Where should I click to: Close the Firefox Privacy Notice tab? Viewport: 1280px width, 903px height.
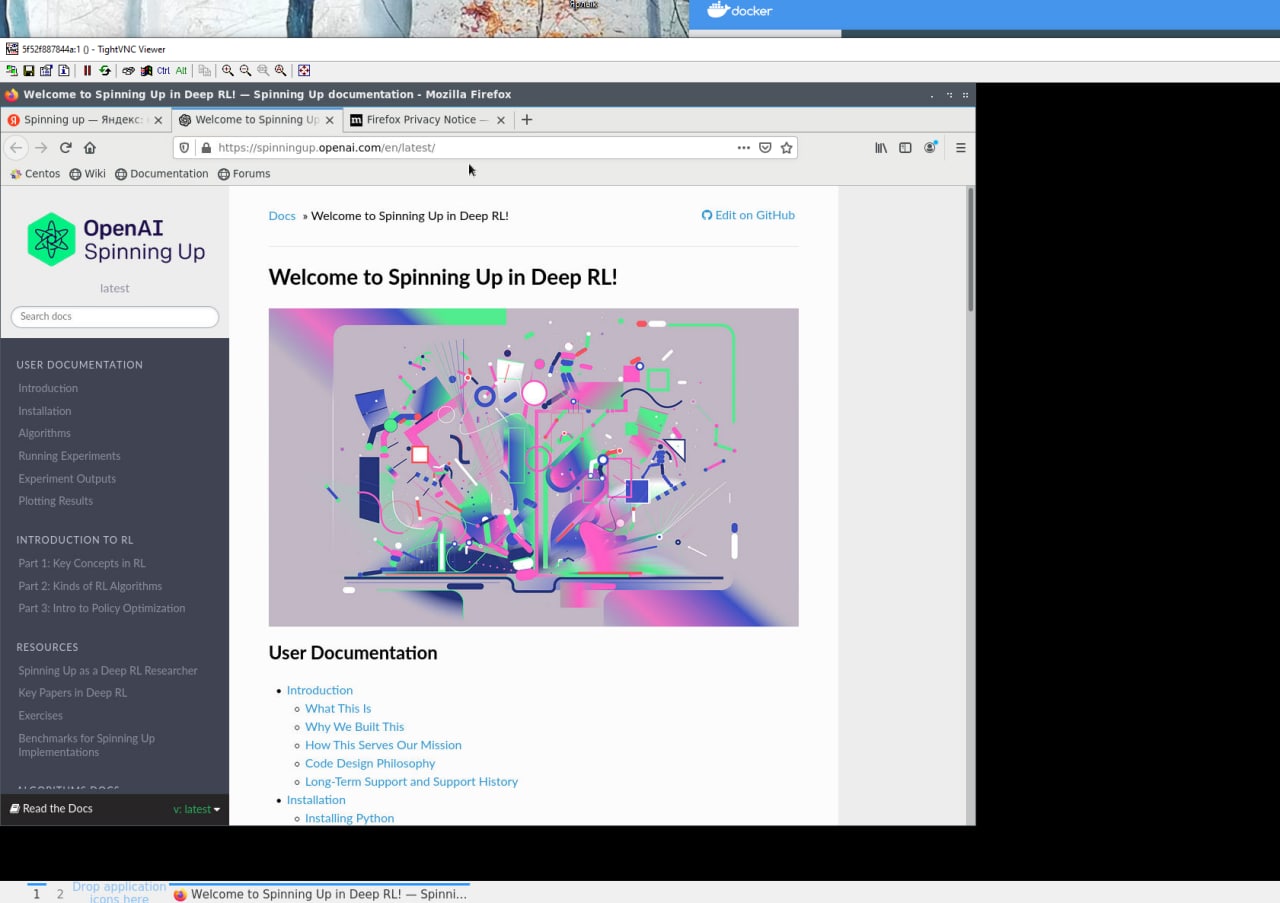(500, 120)
